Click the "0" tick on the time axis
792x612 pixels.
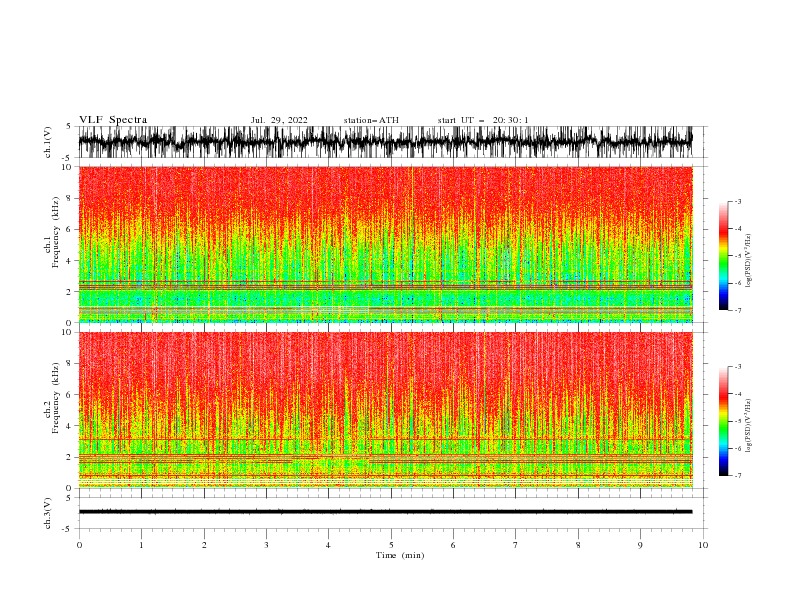[x=79, y=545]
